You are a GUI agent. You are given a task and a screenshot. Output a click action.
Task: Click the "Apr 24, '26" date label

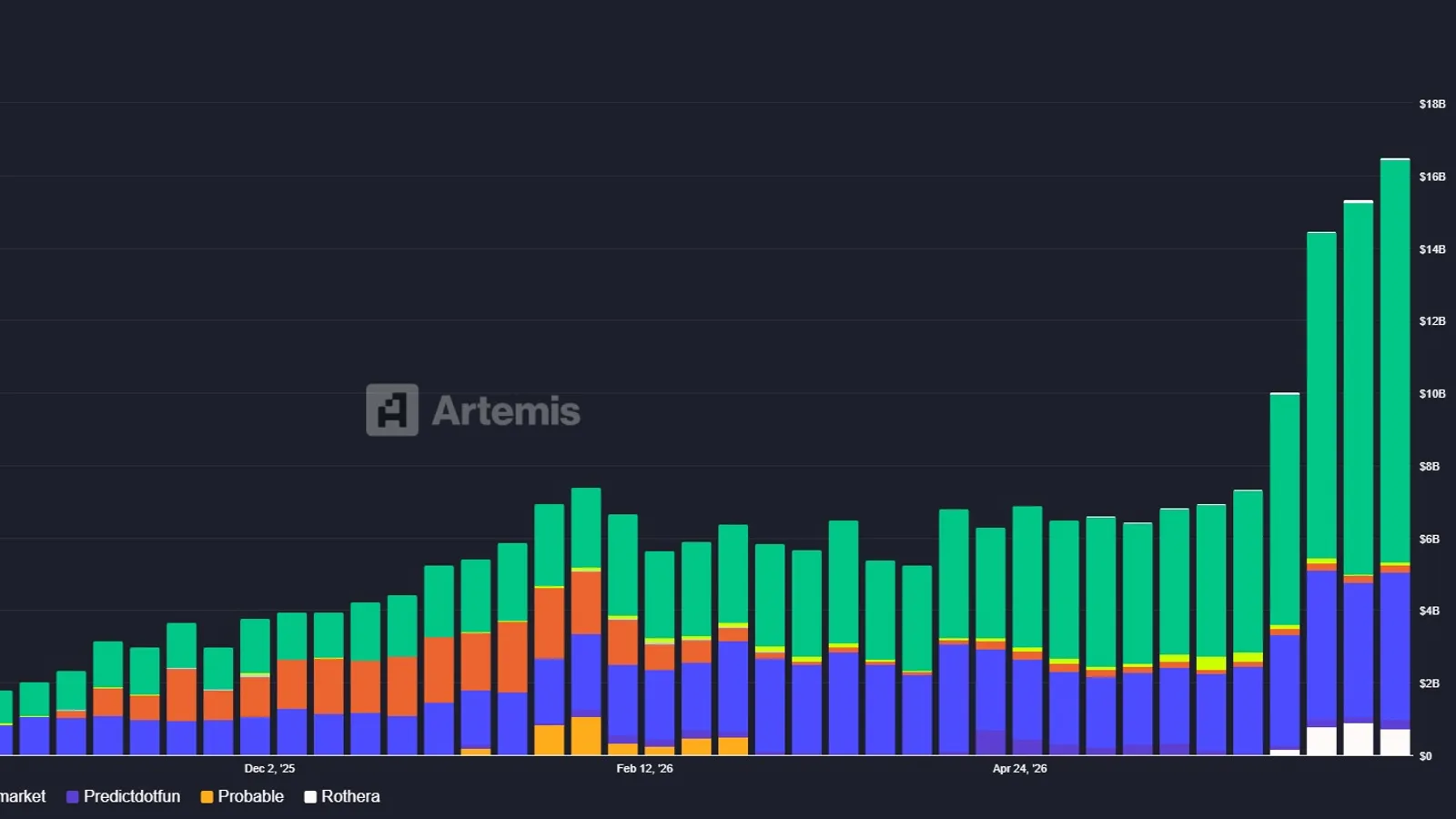pos(1019,769)
